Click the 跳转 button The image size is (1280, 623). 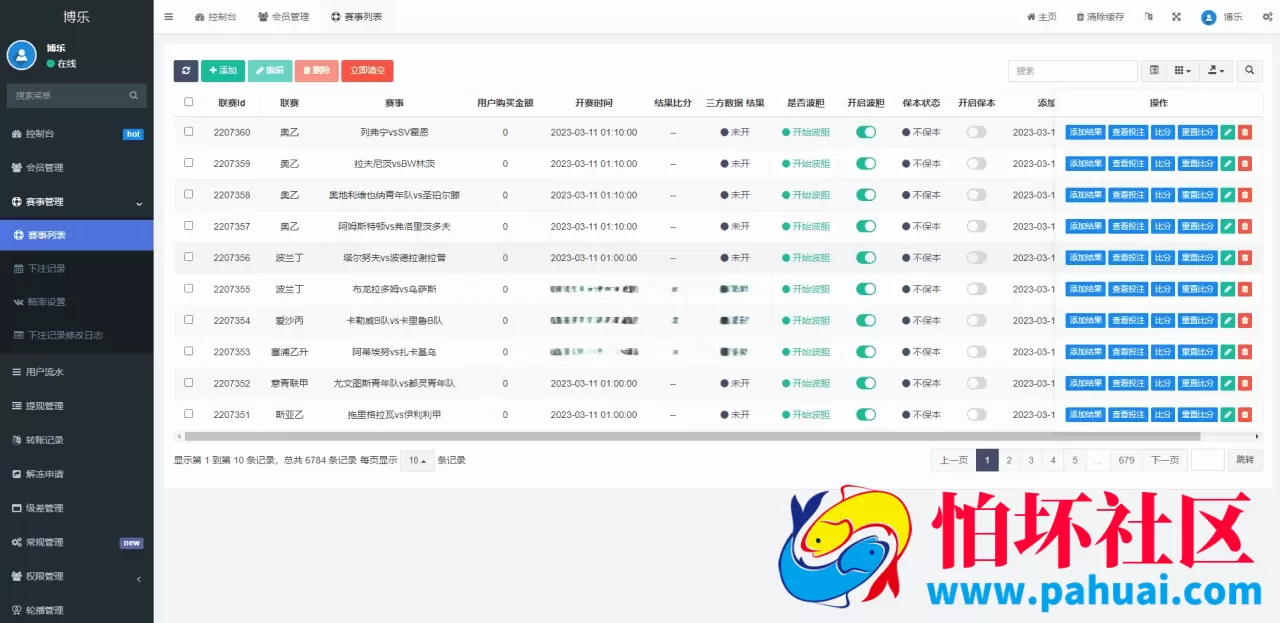pyautogui.click(x=1244, y=460)
